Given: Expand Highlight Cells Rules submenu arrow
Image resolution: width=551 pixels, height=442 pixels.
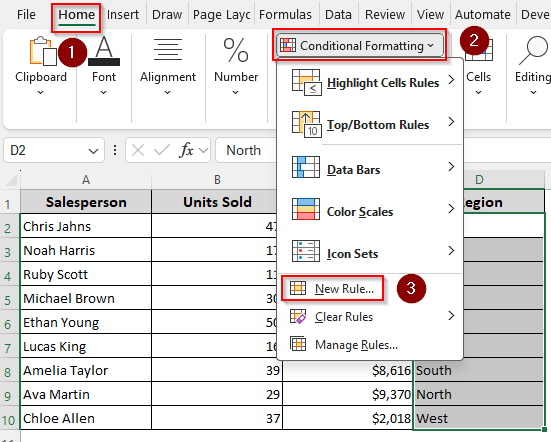Looking at the screenshot, I should point(451,80).
